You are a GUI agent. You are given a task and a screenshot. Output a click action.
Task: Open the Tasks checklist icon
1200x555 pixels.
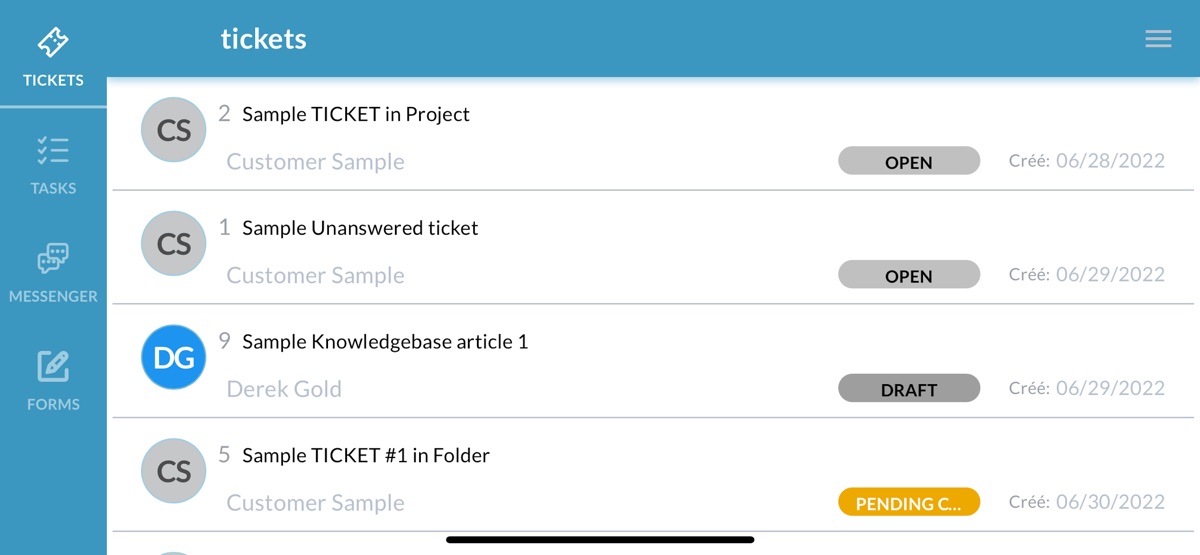click(x=53, y=151)
